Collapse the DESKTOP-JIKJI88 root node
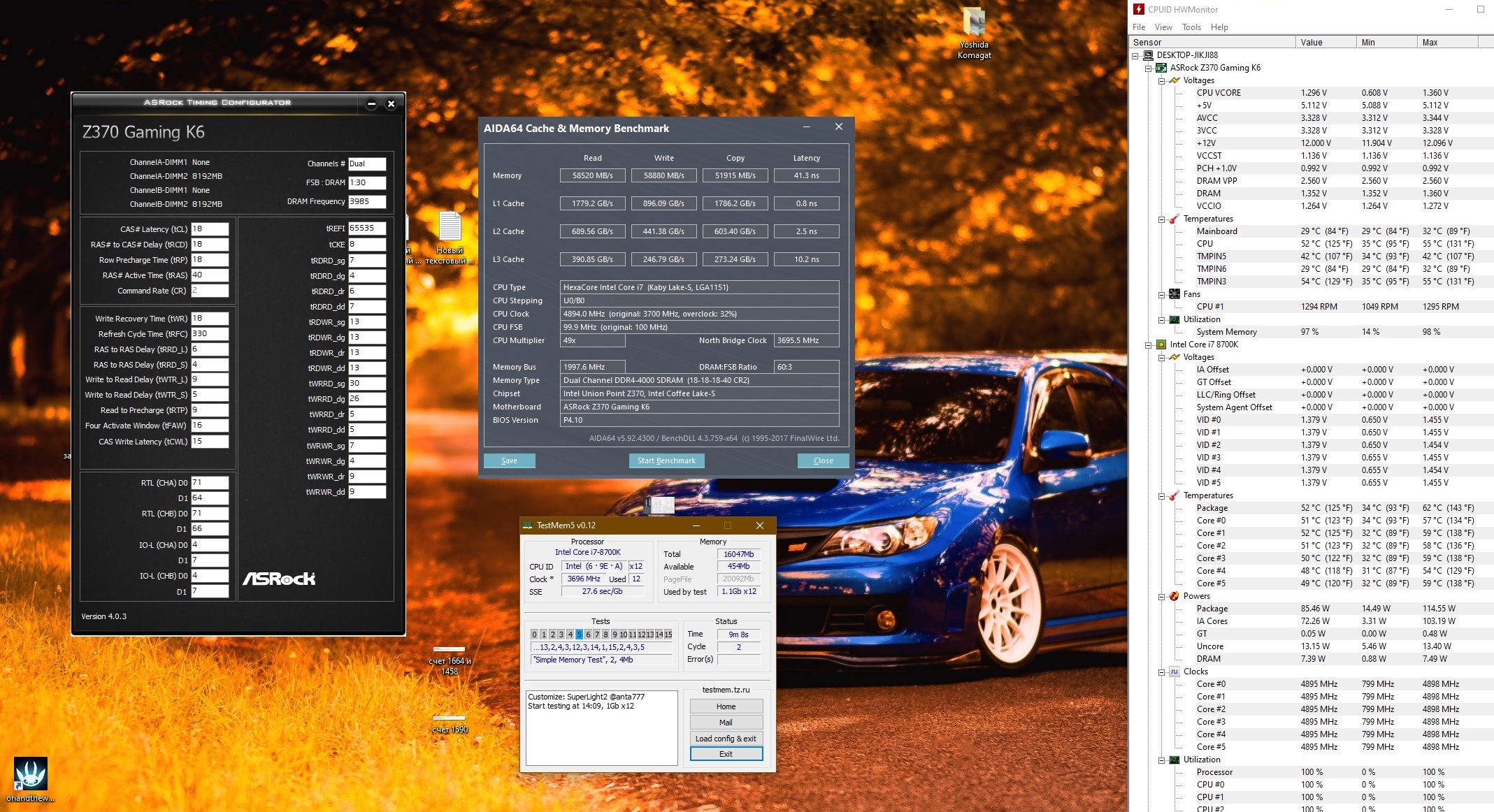The image size is (1494, 812). (1135, 55)
